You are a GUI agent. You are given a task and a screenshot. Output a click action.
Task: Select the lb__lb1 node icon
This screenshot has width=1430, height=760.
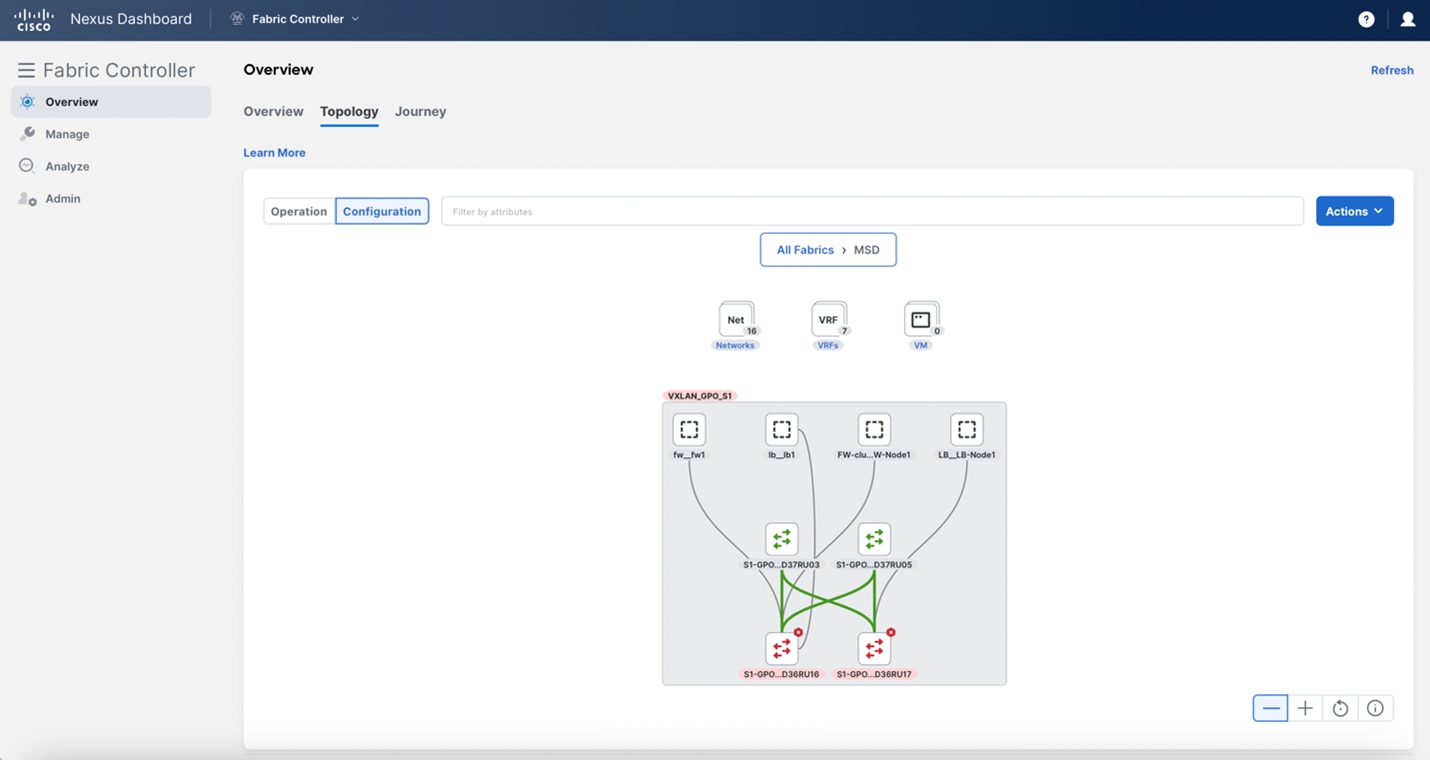pyautogui.click(x=782, y=430)
